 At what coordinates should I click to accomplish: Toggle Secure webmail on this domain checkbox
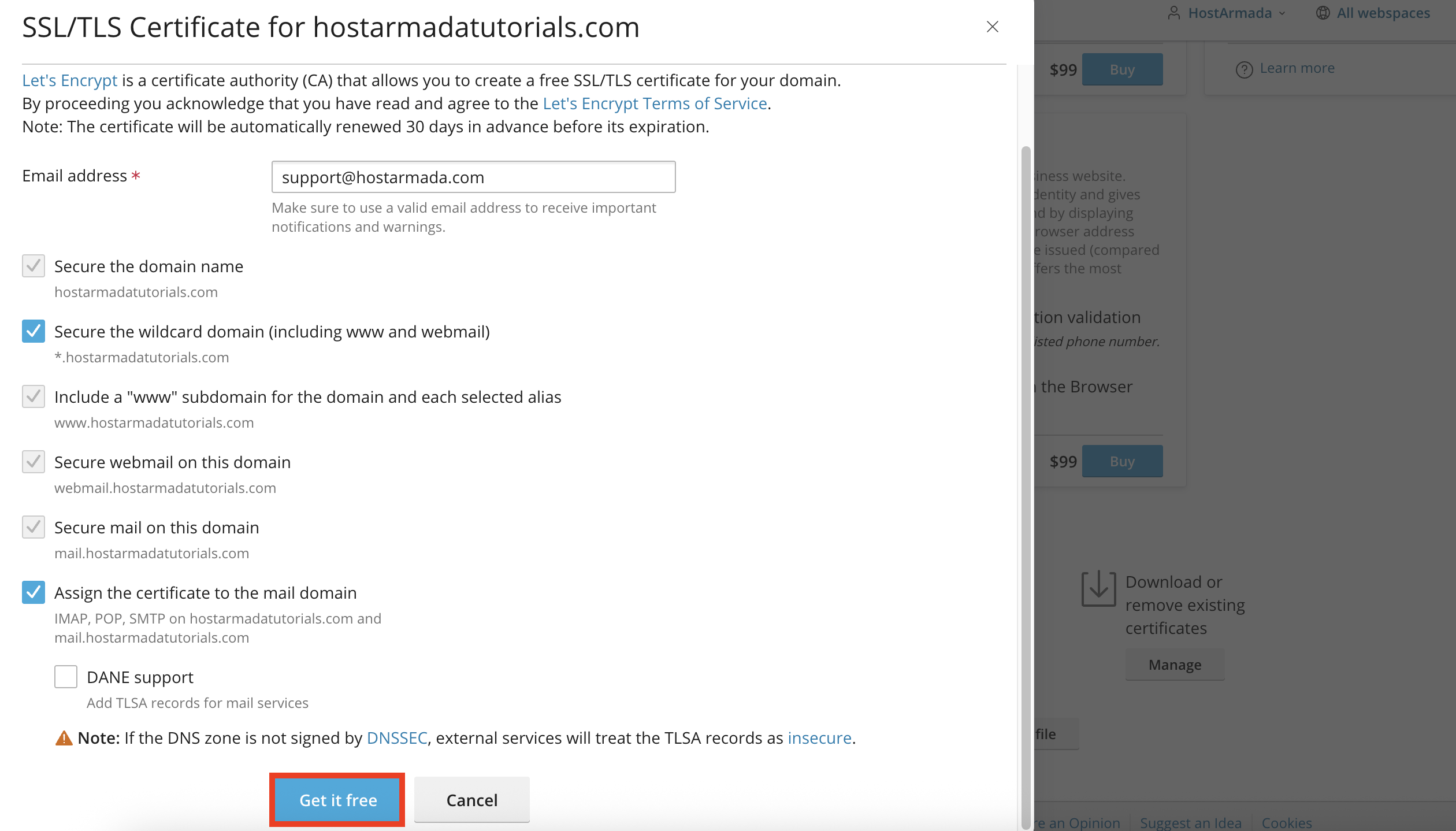click(34, 462)
